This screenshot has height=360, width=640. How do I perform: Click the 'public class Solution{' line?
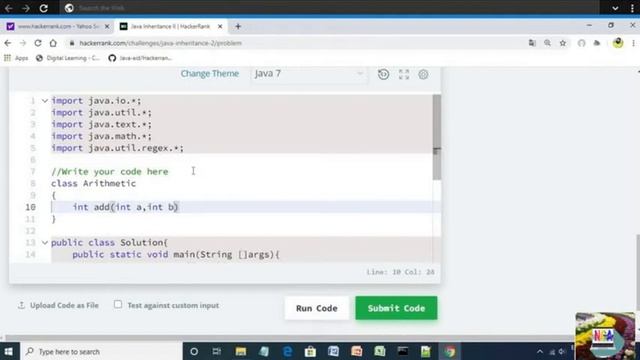(x=109, y=242)
